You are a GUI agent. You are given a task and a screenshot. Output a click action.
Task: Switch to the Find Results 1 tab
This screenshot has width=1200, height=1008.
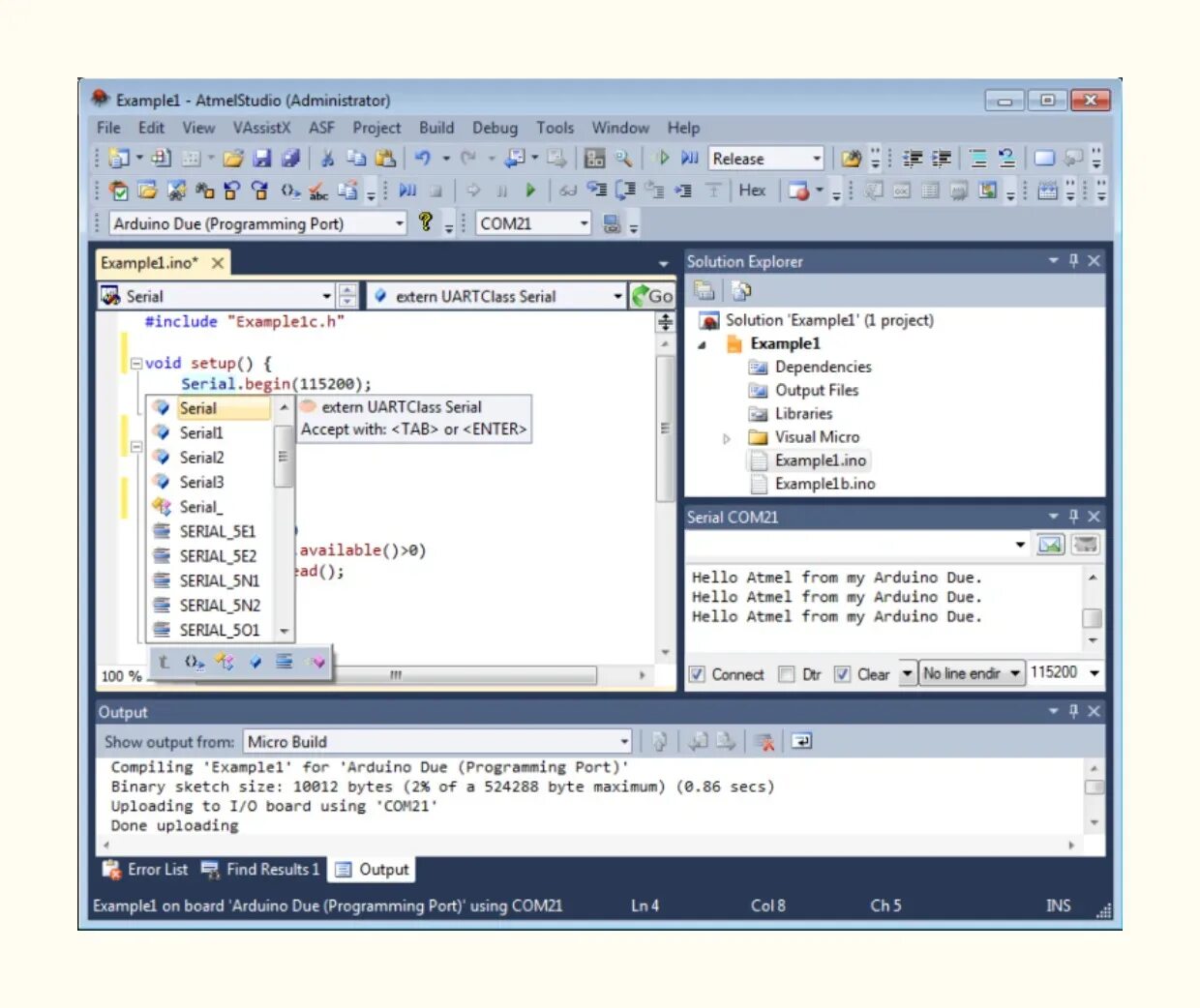(260, 870)
